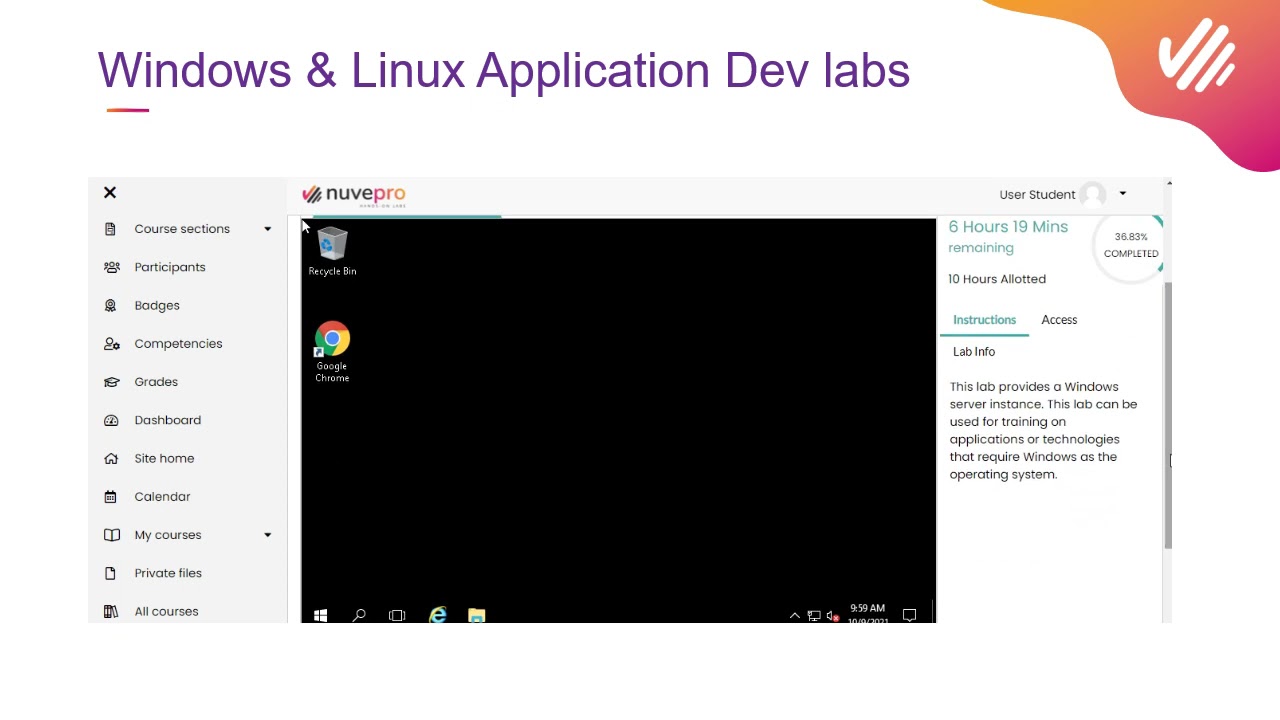Open the Competencies link

click(x=178, y=344)
